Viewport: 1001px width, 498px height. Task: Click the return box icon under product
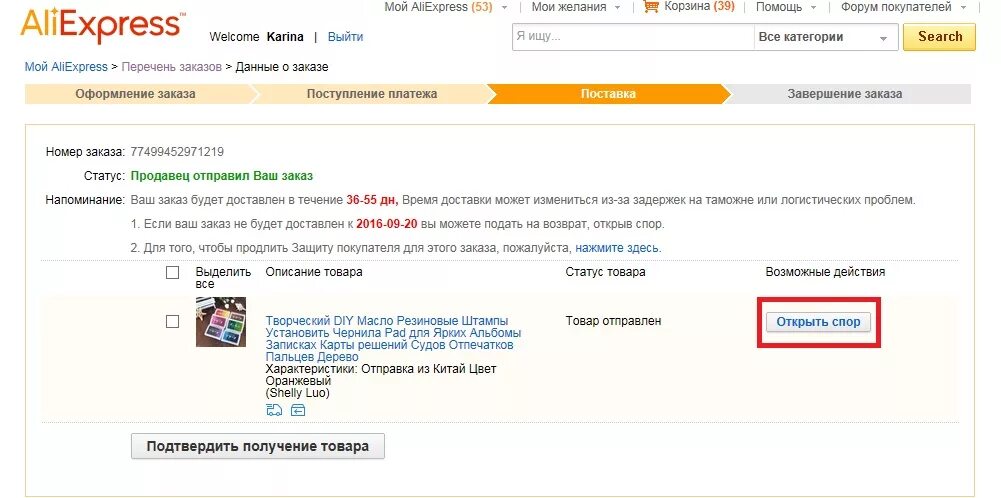(x=298, y=410)
